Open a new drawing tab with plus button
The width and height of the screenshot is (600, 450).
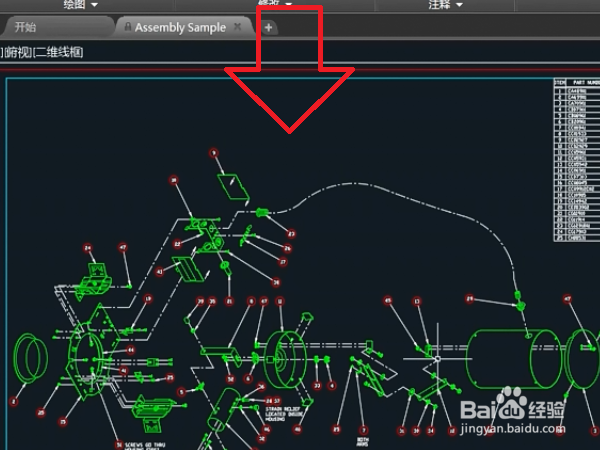(269, 28)
